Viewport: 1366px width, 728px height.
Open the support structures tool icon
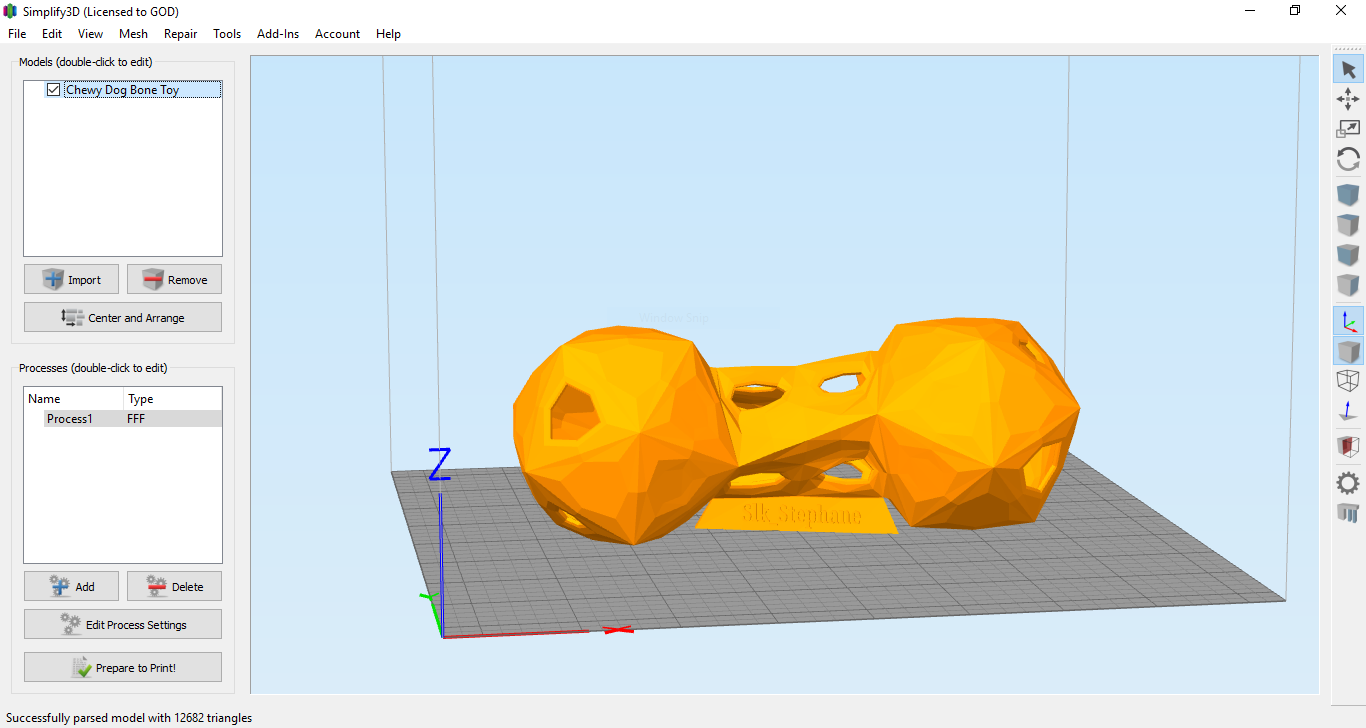click(1348, 513)
